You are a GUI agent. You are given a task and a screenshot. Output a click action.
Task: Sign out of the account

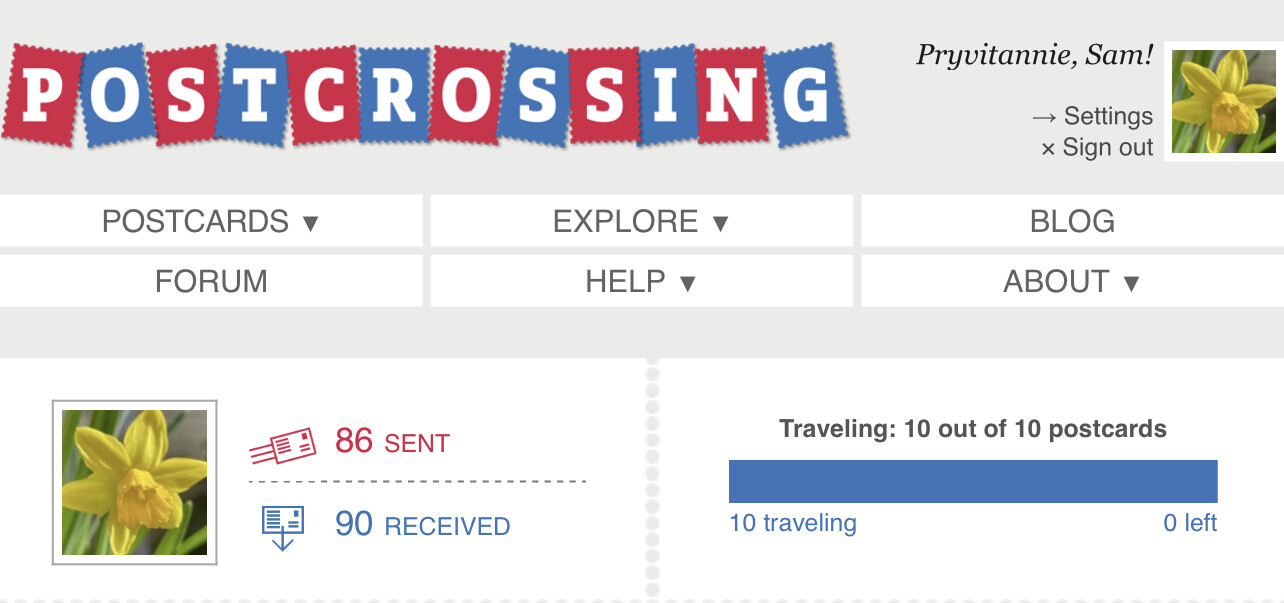coord(1108,147)
